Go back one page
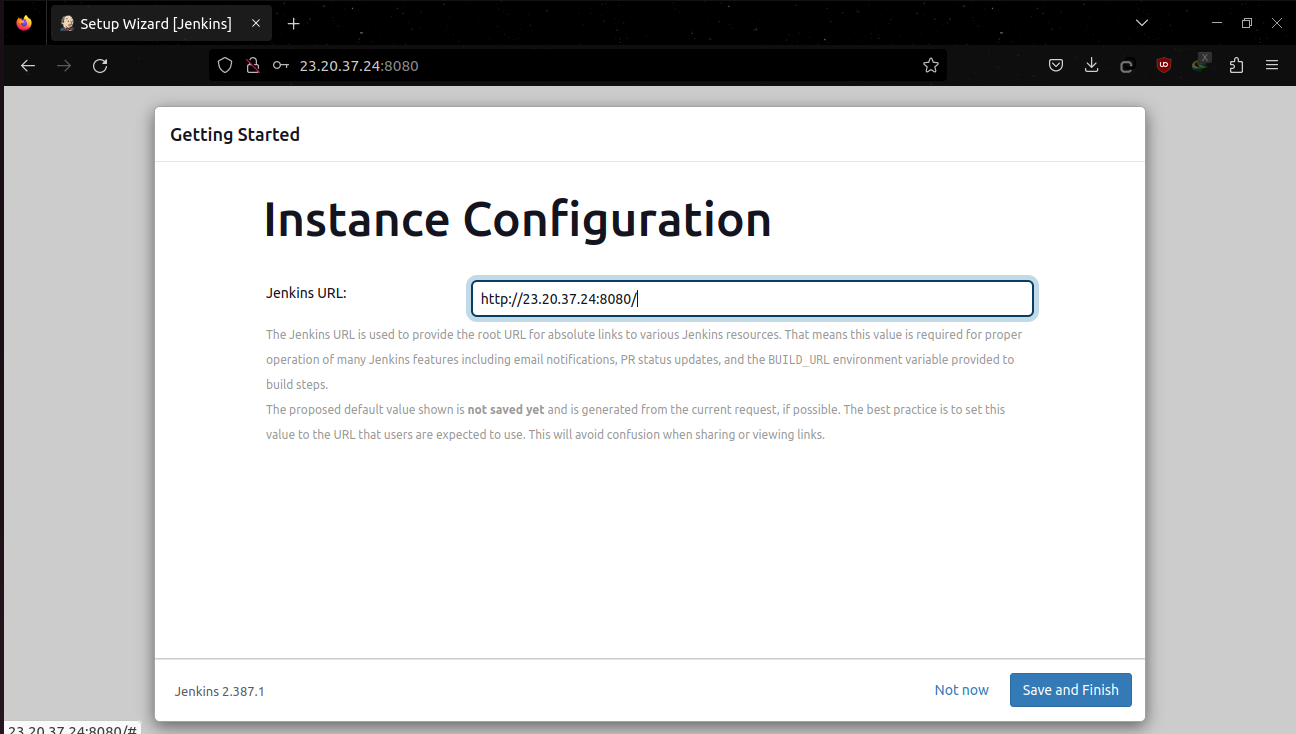Viewport: 1296px width, 734px height. tap(28, 65)
